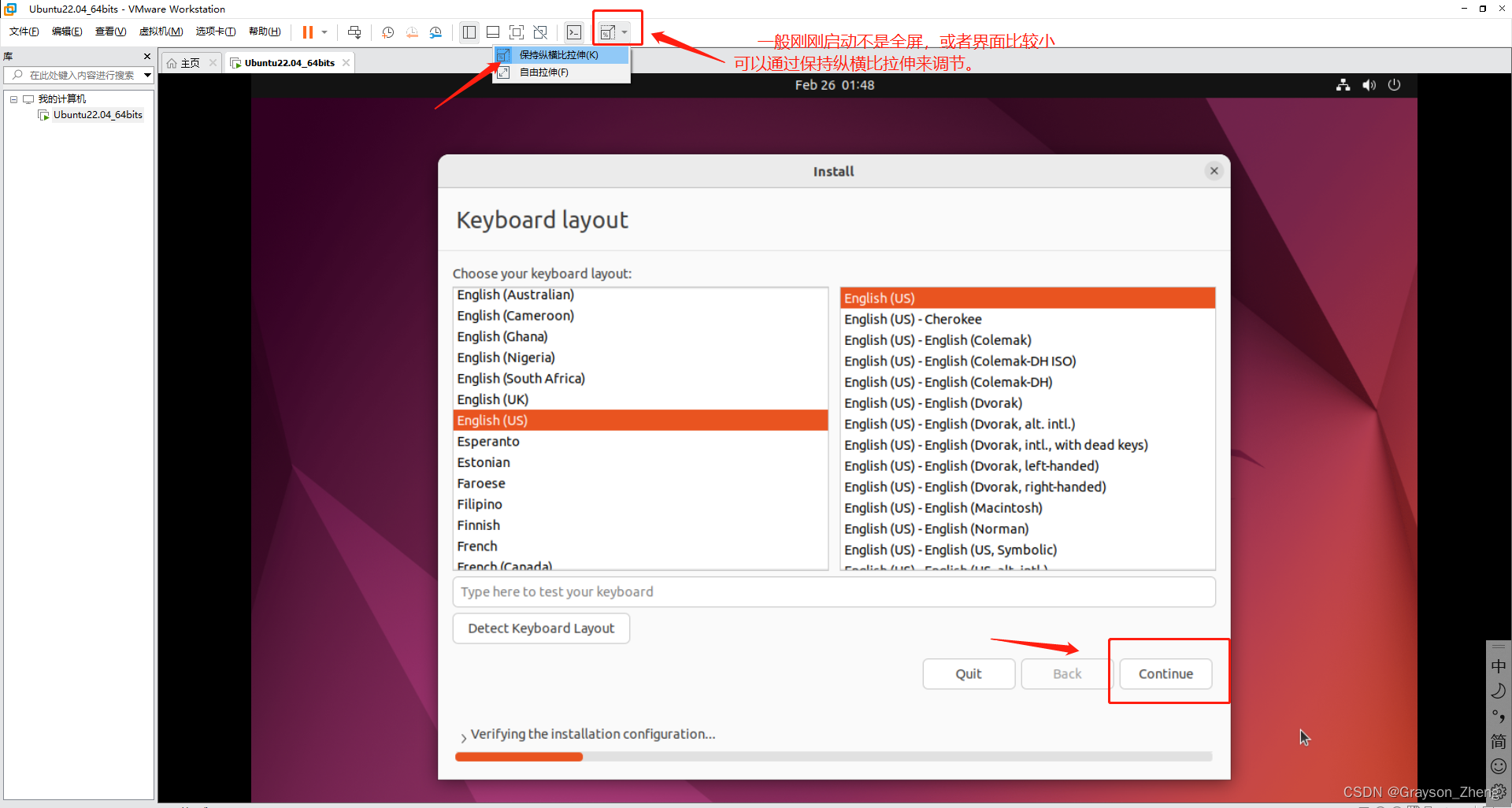Click the revert to snapshot icon
The image size is (1512, 808).
point(412,32)
